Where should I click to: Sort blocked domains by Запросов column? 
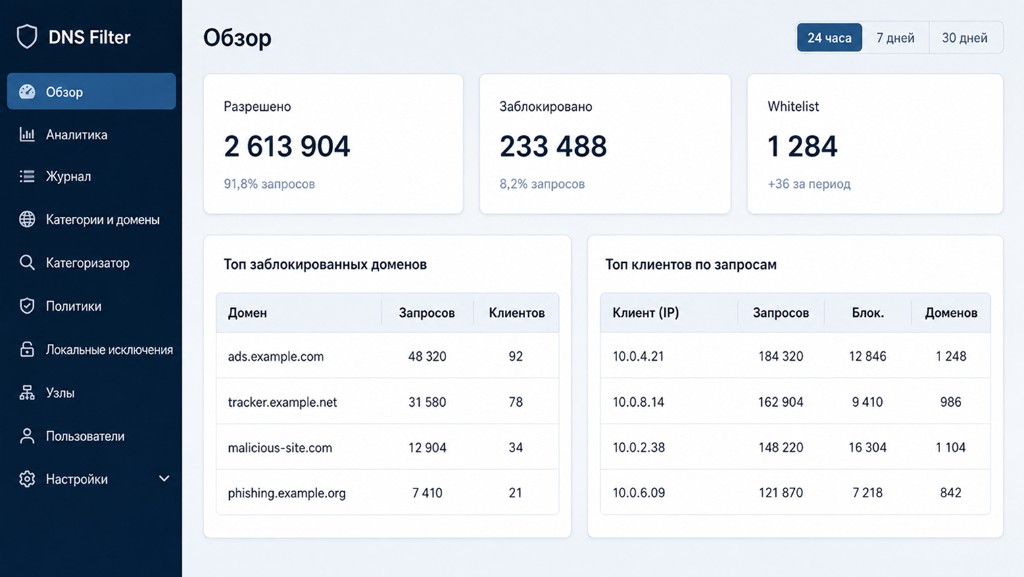click(x=426, y=313)
